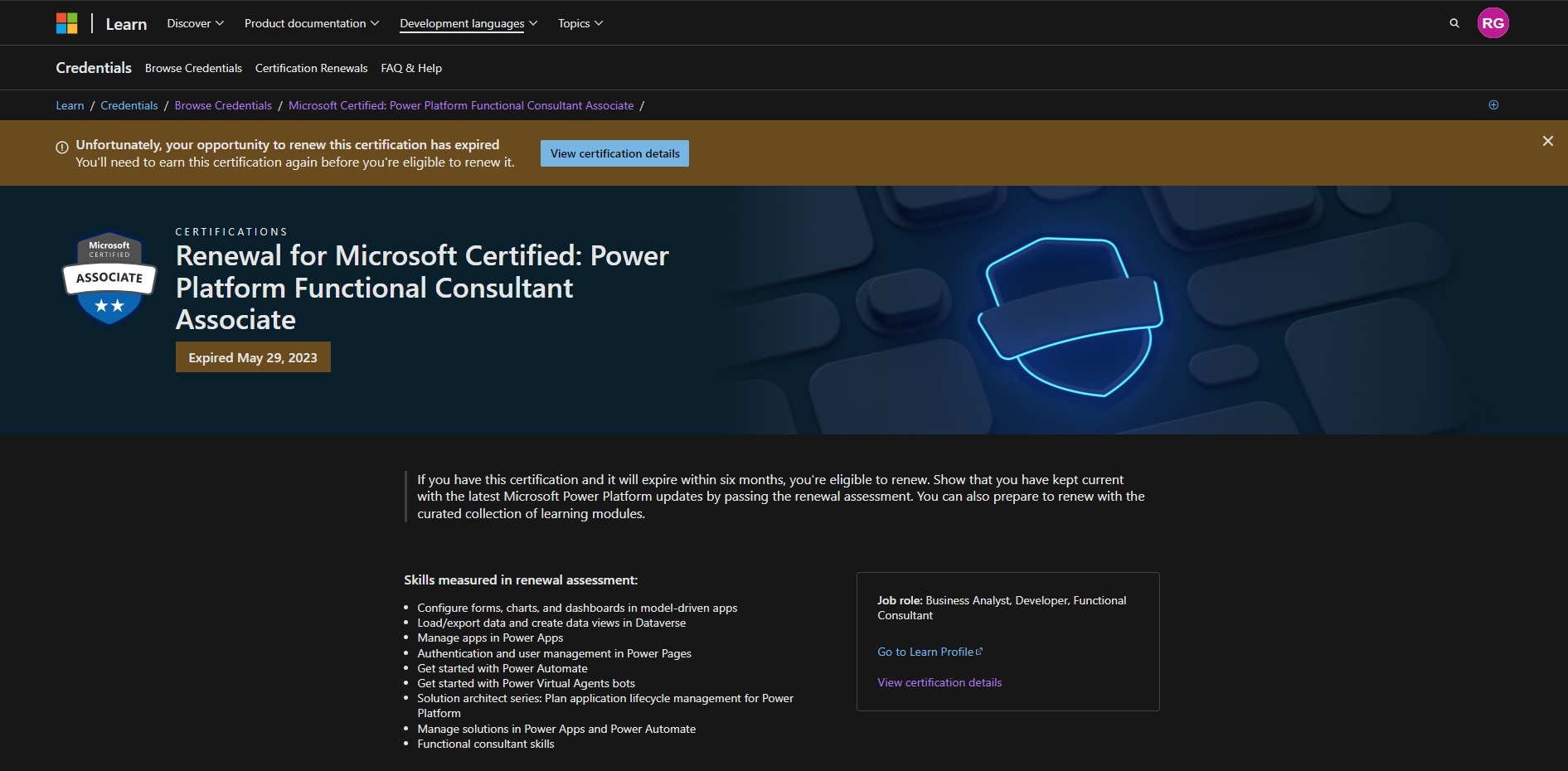
Task: Click the Microsoft logo icon
Action: [x=66, y=23]
